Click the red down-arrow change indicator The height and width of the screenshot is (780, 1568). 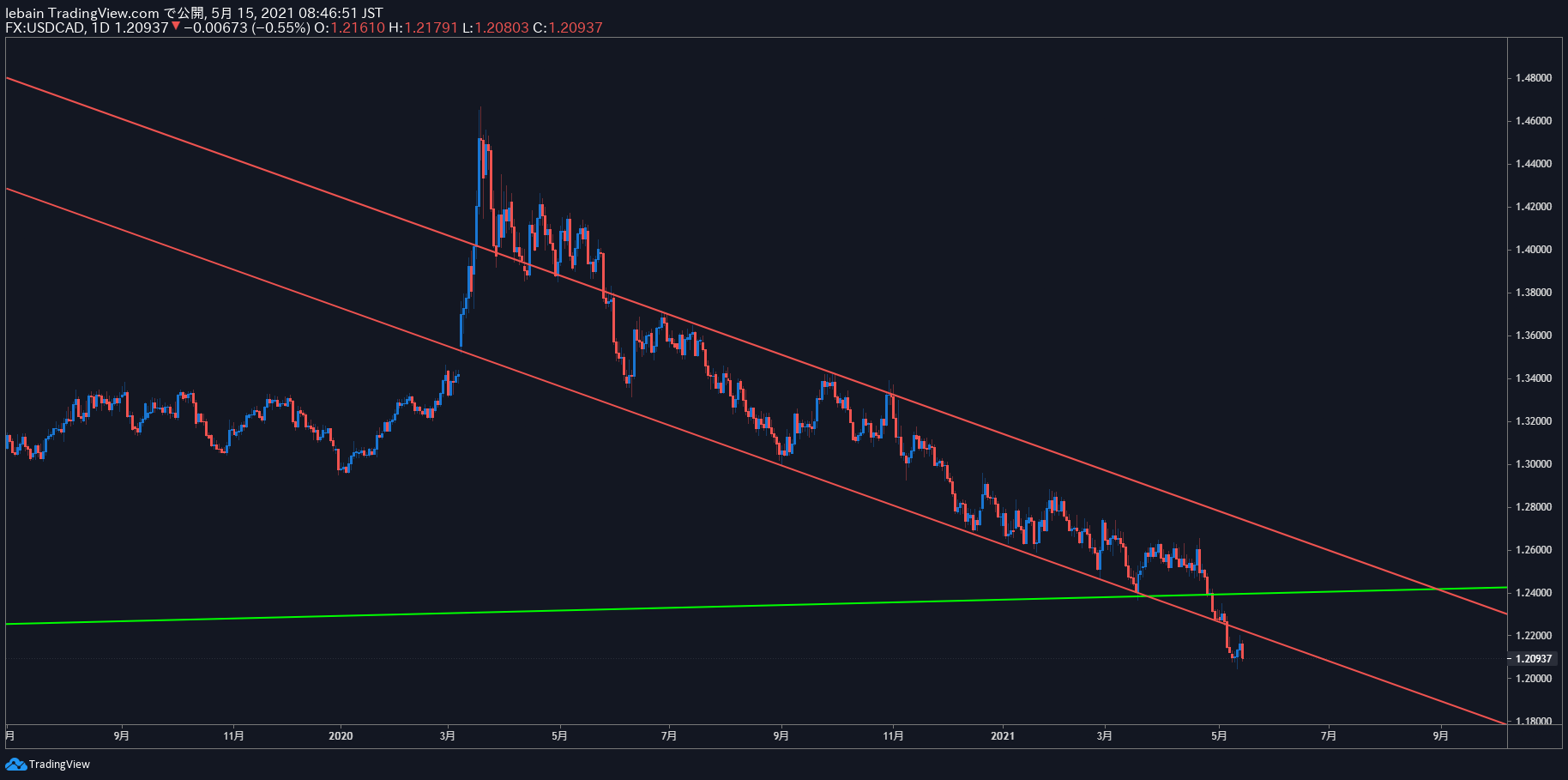(176, 27)
